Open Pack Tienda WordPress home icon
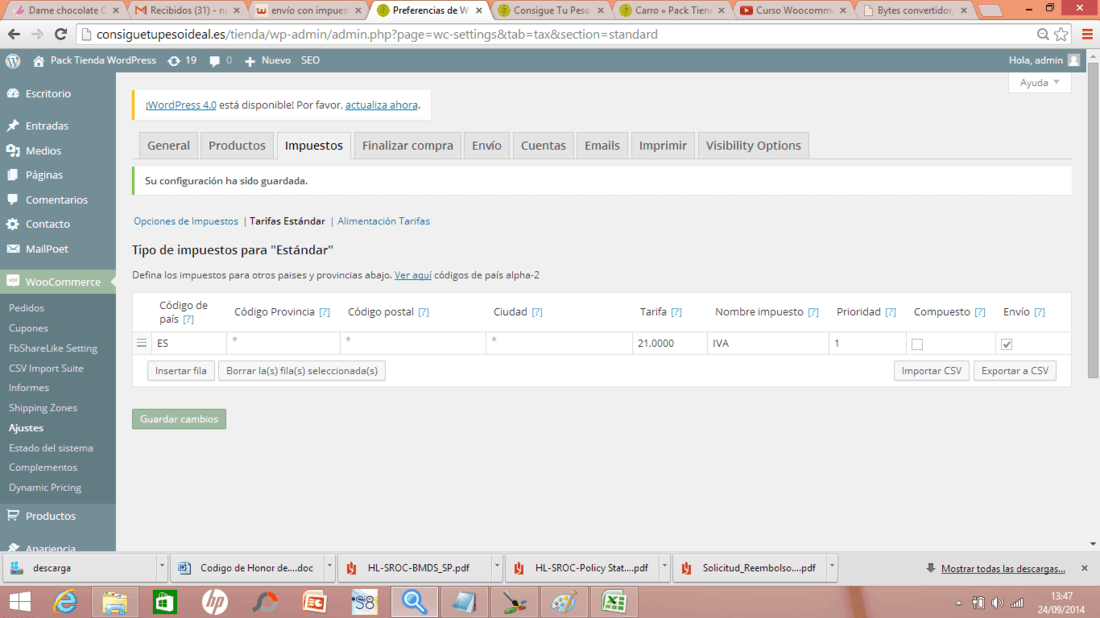The height and width of the screenshot is (618, 1100). (39, 61)
